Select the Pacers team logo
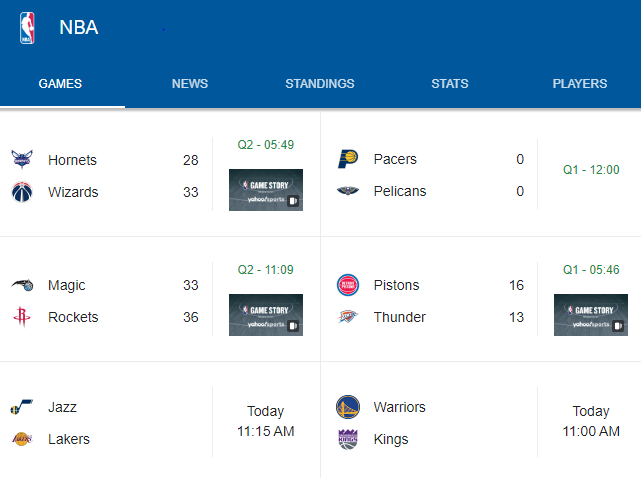The image size is (641, 478). click(x=348, y=159)
